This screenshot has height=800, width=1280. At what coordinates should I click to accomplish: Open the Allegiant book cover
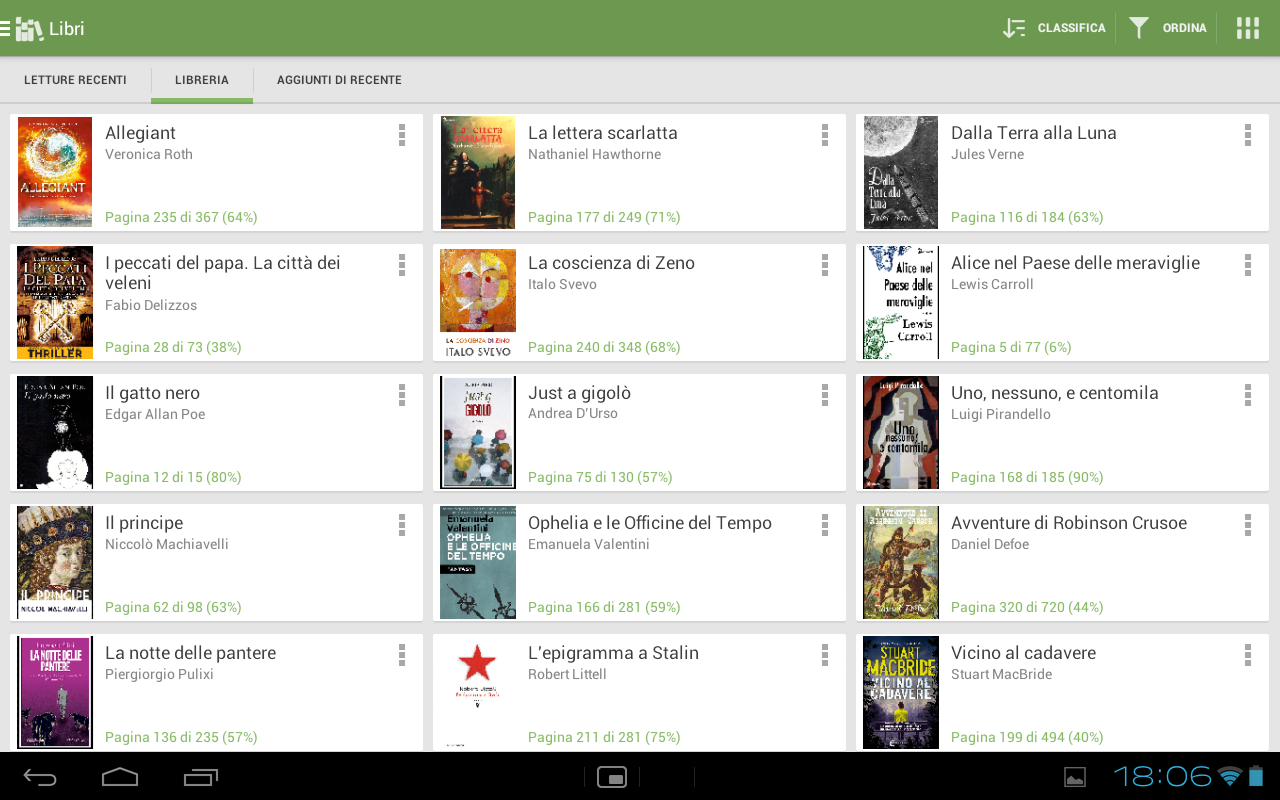(55, 172)
